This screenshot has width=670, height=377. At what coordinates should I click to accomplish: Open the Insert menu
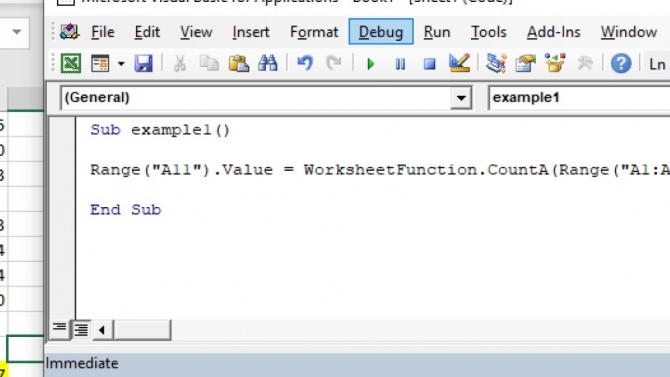click(251, 32)
